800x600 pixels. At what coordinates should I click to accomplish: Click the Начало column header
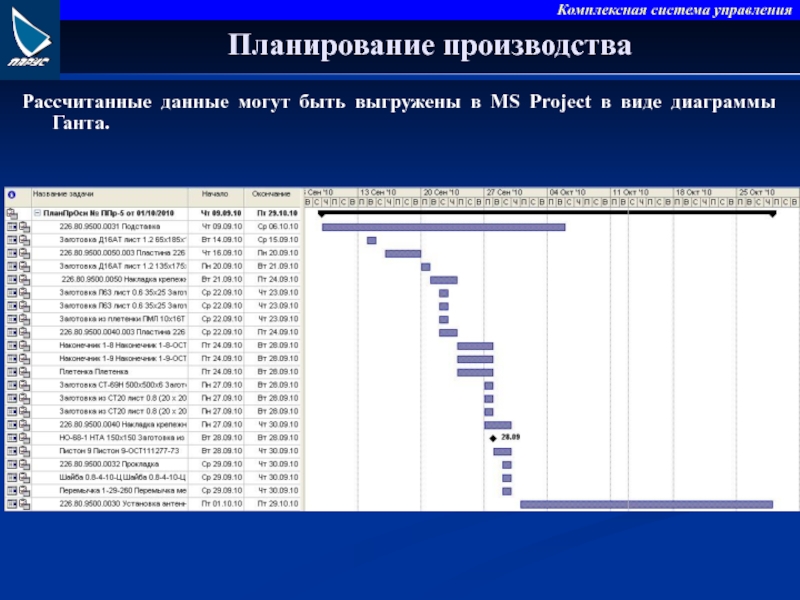[215, 194]
